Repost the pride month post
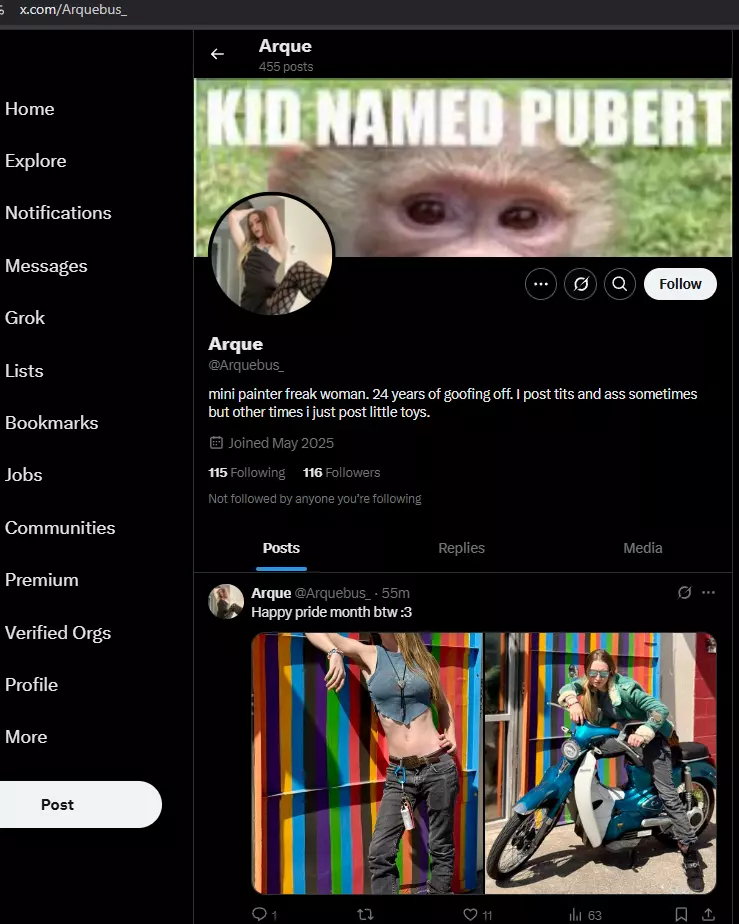 [x=365, y=914]
